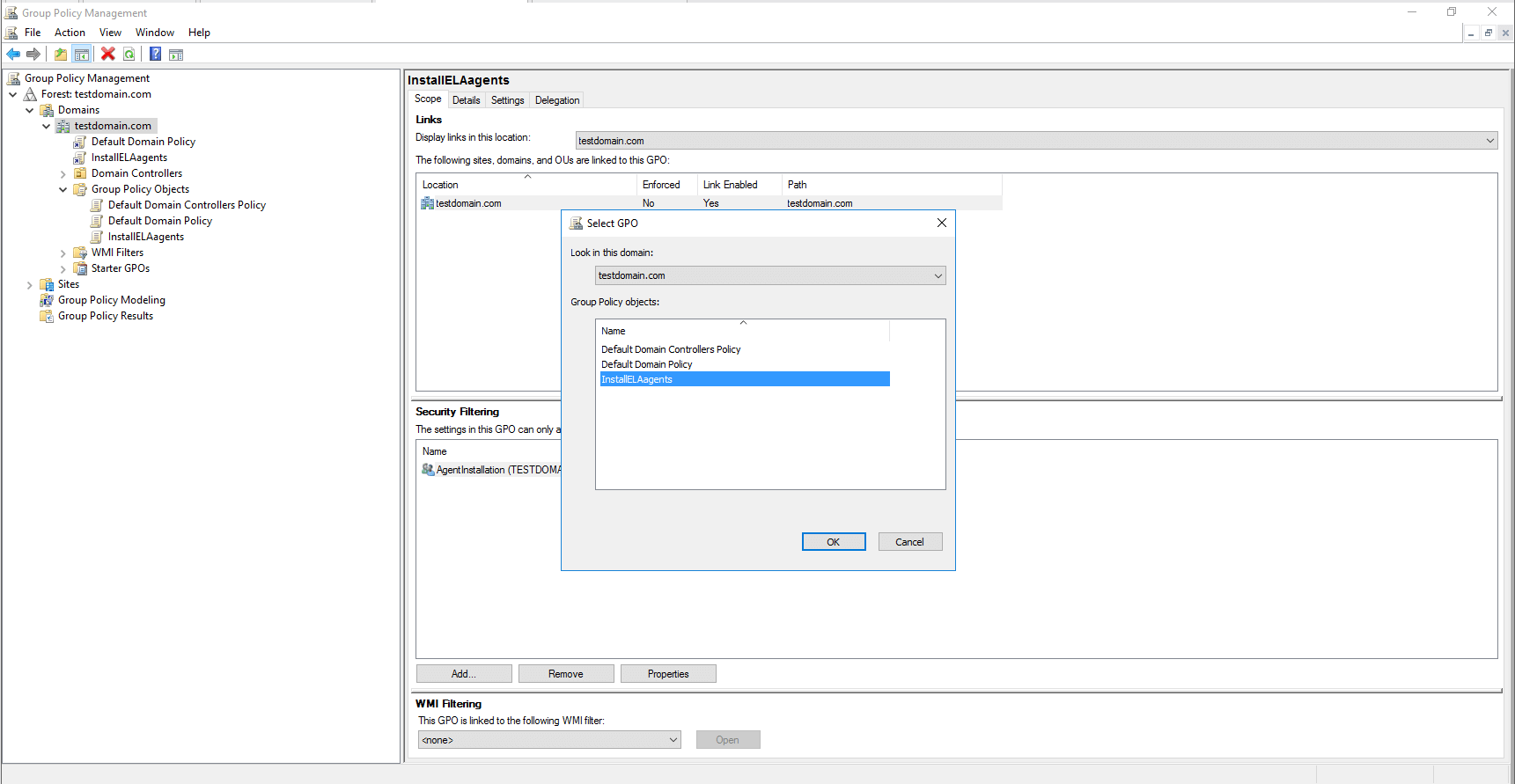The height and width of the screenshot is (784, 1515).
Task: Click InstallELAagents scroll icon under Group Policy Objects
Action: [97, 237]
